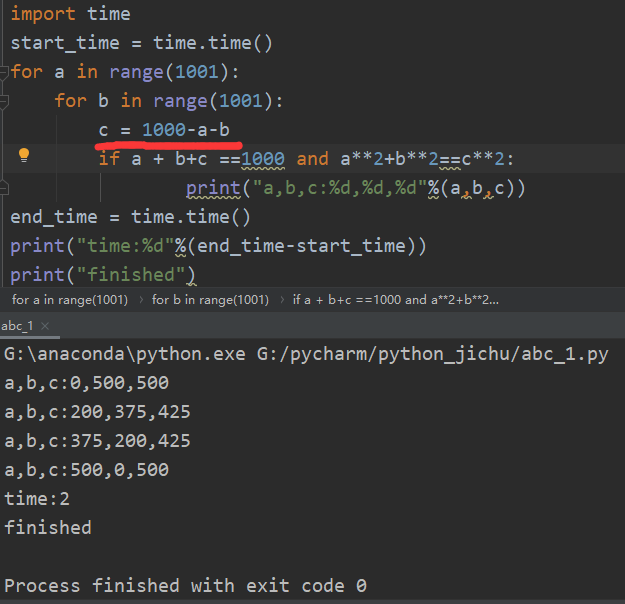Click the 'end_time = time.time()' line
The image size is (625, 604).
pos(130,217)
